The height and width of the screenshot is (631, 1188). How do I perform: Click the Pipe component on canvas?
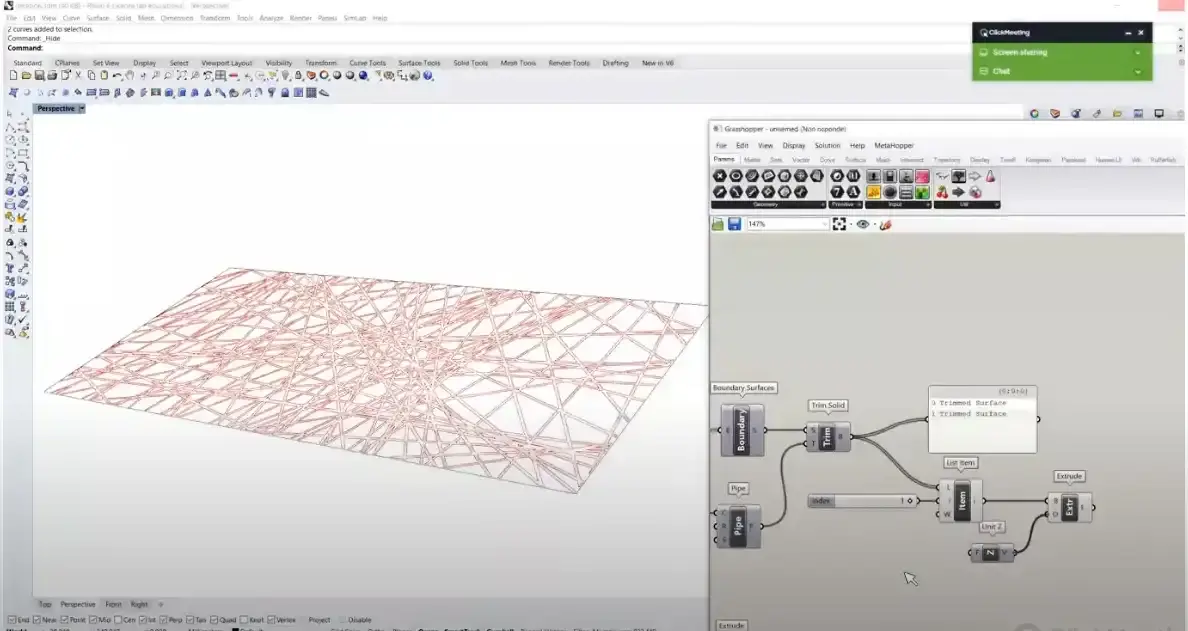click(738, 525)
